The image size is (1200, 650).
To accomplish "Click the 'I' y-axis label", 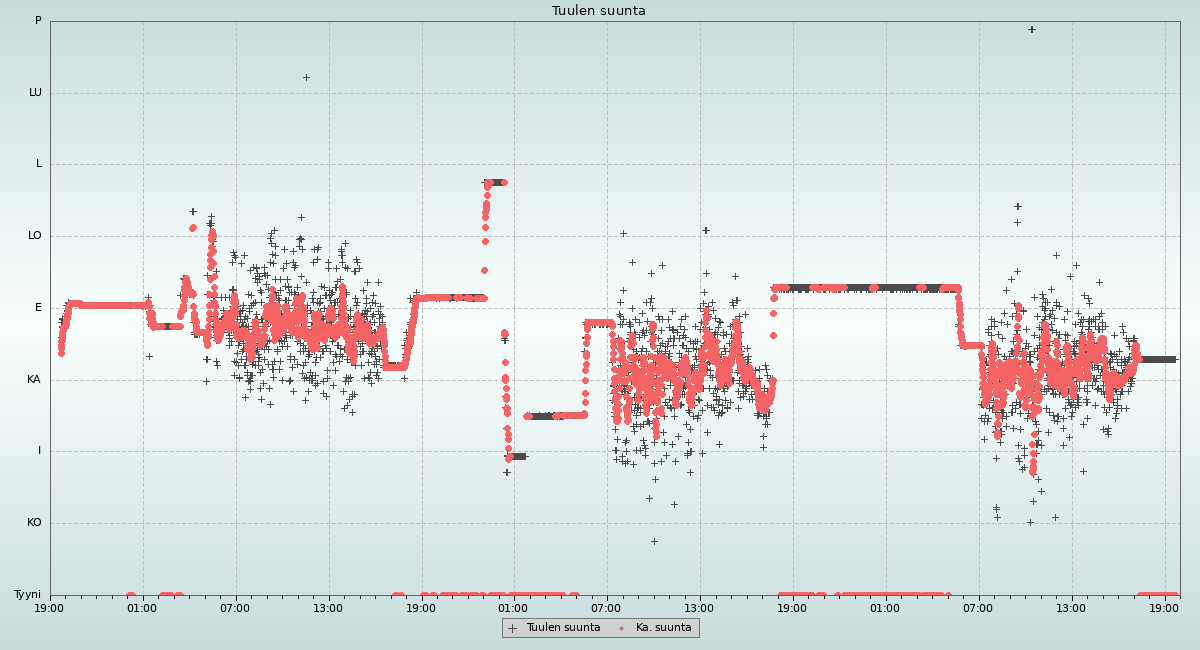I will click(40, 451).
